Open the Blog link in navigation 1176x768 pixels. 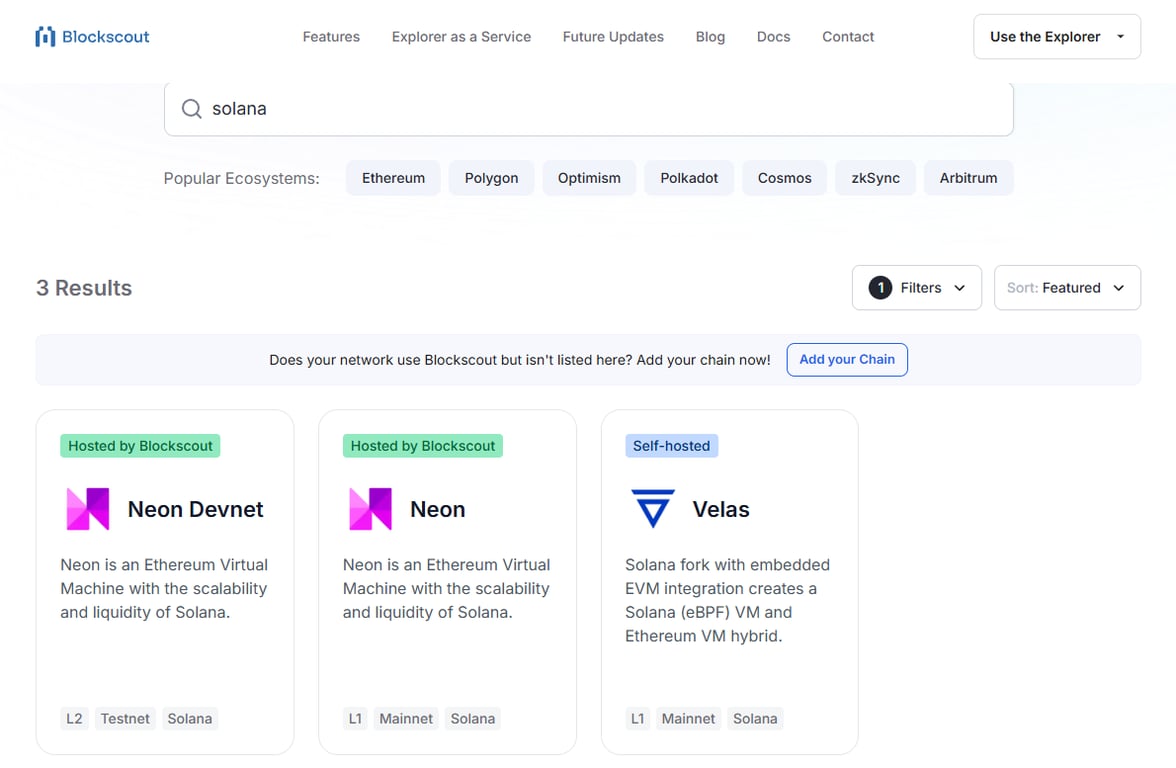(x=710, y=37)
